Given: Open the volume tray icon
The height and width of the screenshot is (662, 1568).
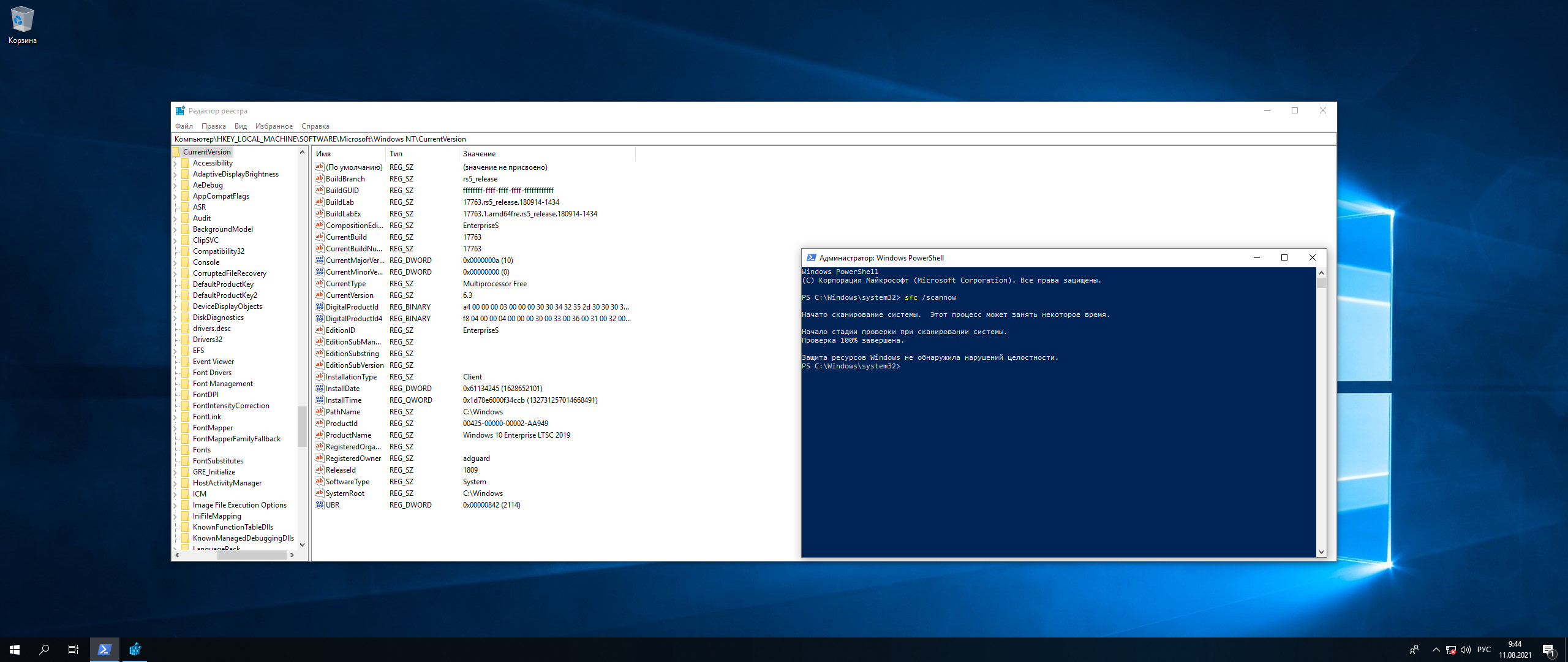Looking at the screenshot, I should click(x=1466, y=650).
